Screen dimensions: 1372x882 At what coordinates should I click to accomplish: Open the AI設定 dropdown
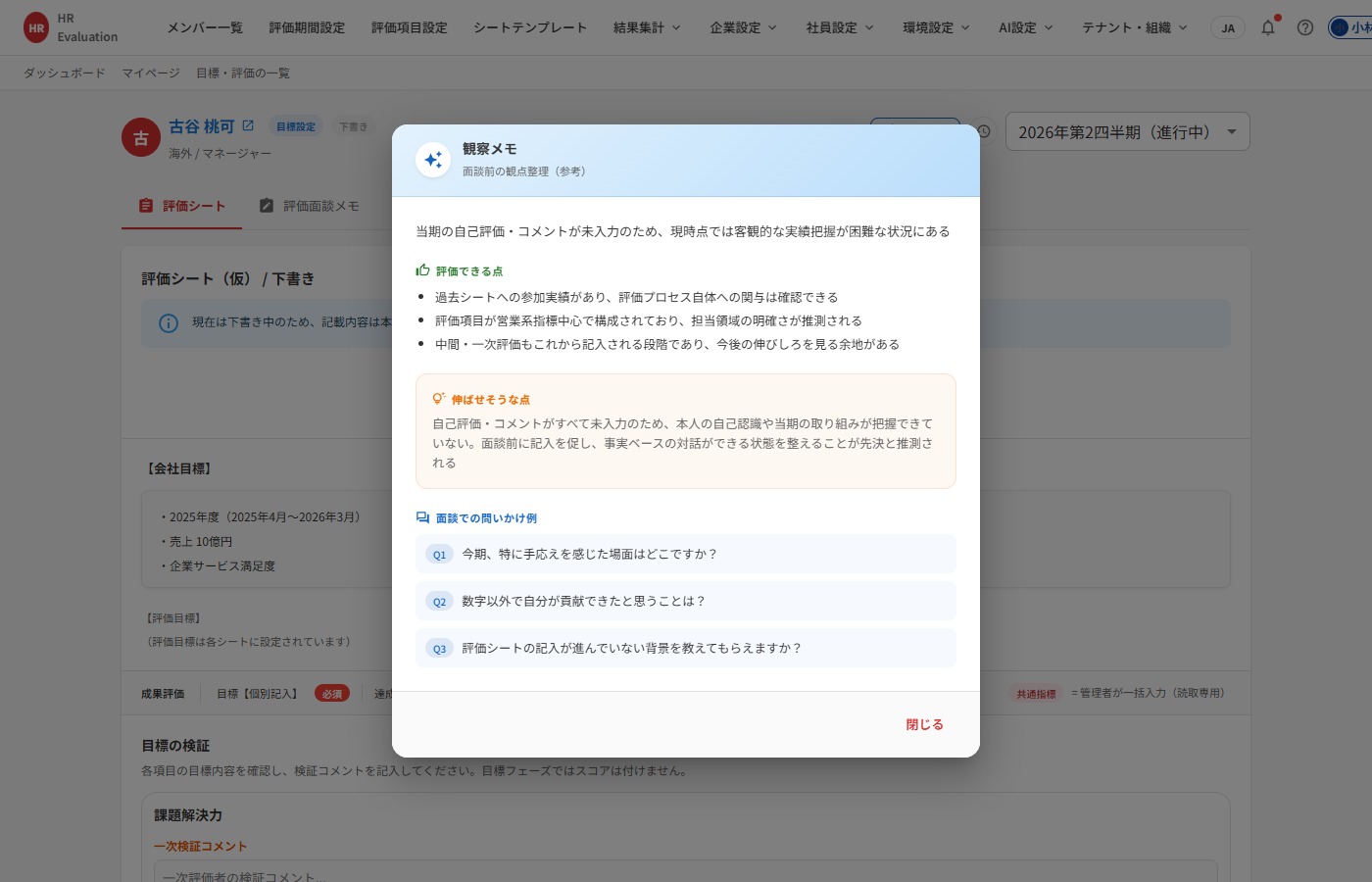1026,27
